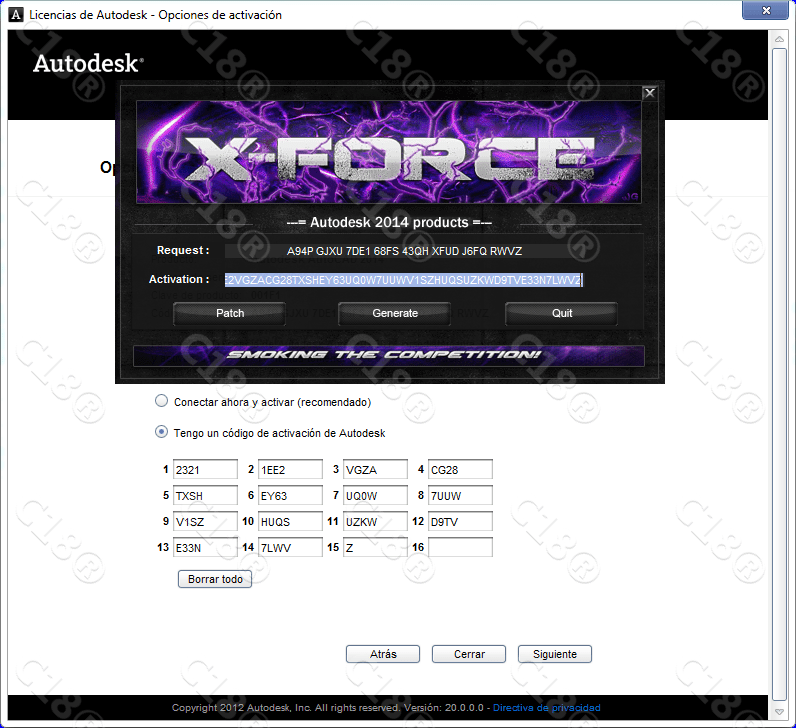
Task: Click the 'Request :' label
Action: tap(183, 250)
